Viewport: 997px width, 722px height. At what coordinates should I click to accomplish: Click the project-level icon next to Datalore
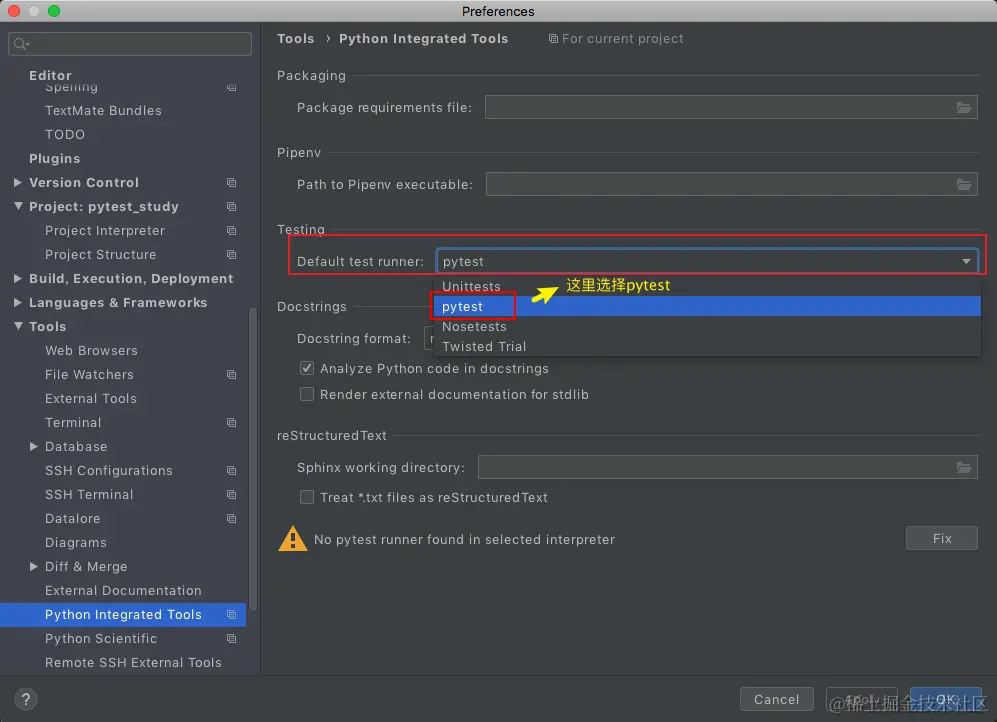231,519
